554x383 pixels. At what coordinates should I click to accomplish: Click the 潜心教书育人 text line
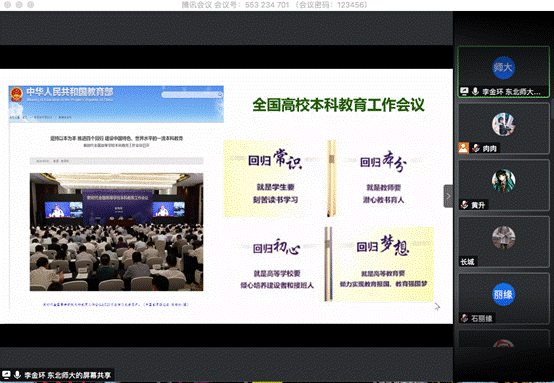383,200
